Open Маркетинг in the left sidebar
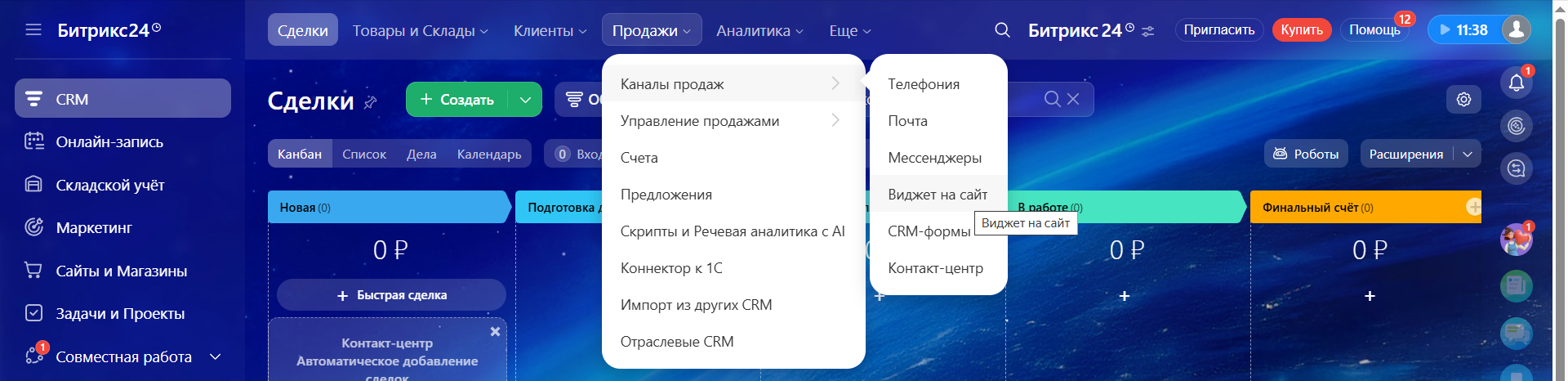Image resolution: width=1568 pixels, height=381 pixels. (x=94, y=227)
